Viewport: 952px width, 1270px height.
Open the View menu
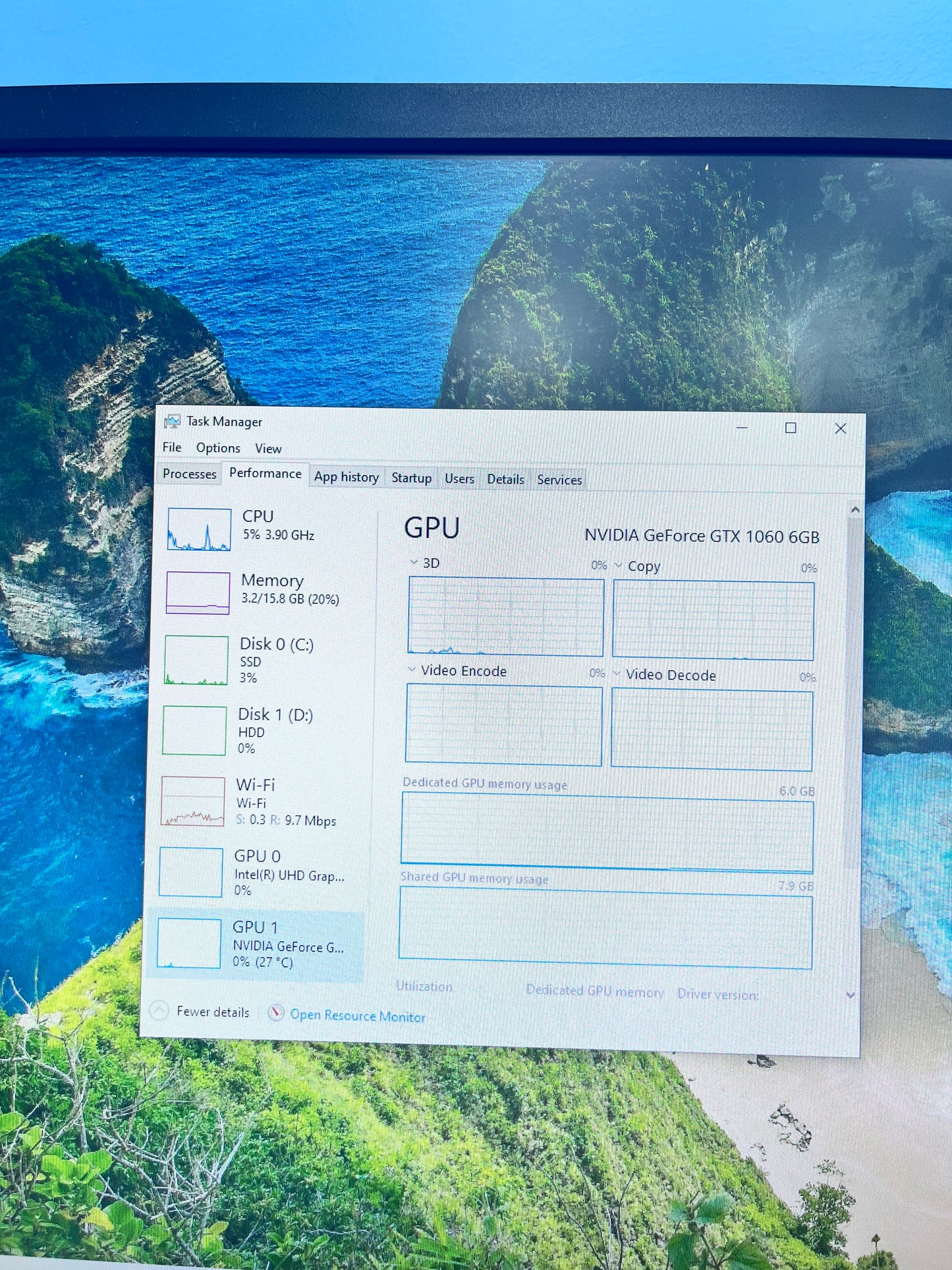point(268,449)
